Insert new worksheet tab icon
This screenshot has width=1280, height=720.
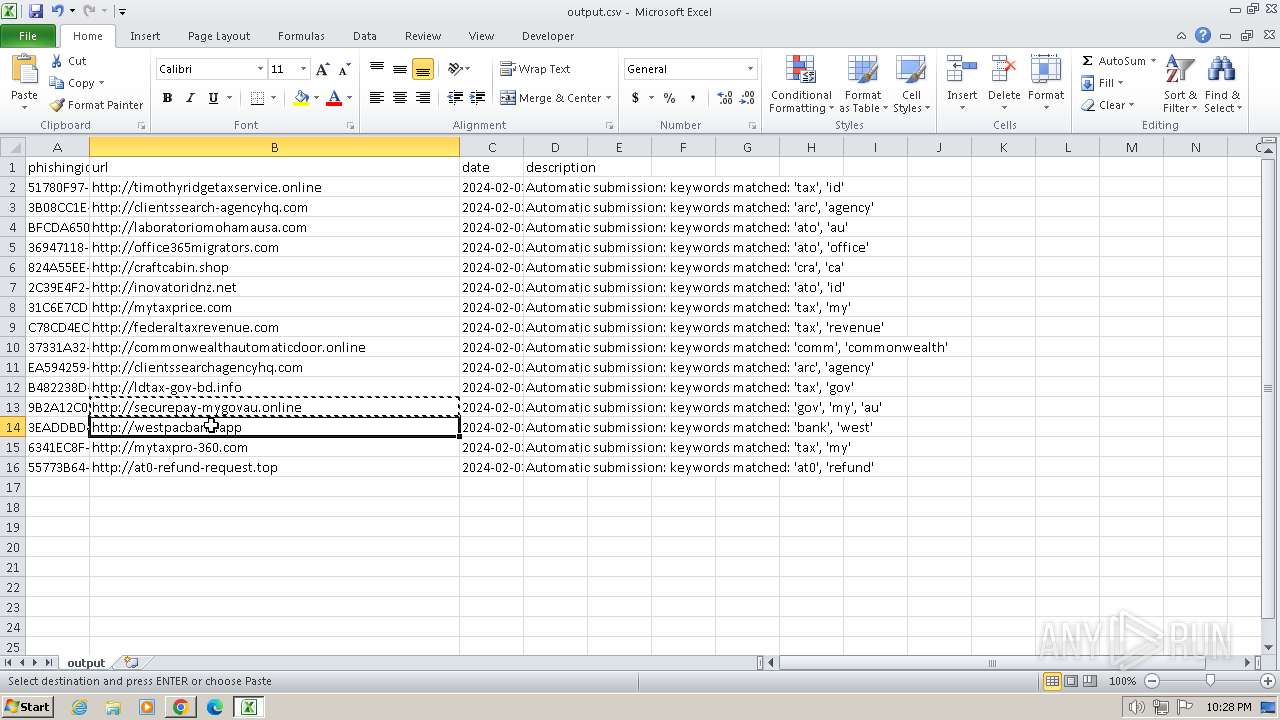(131, 663)
